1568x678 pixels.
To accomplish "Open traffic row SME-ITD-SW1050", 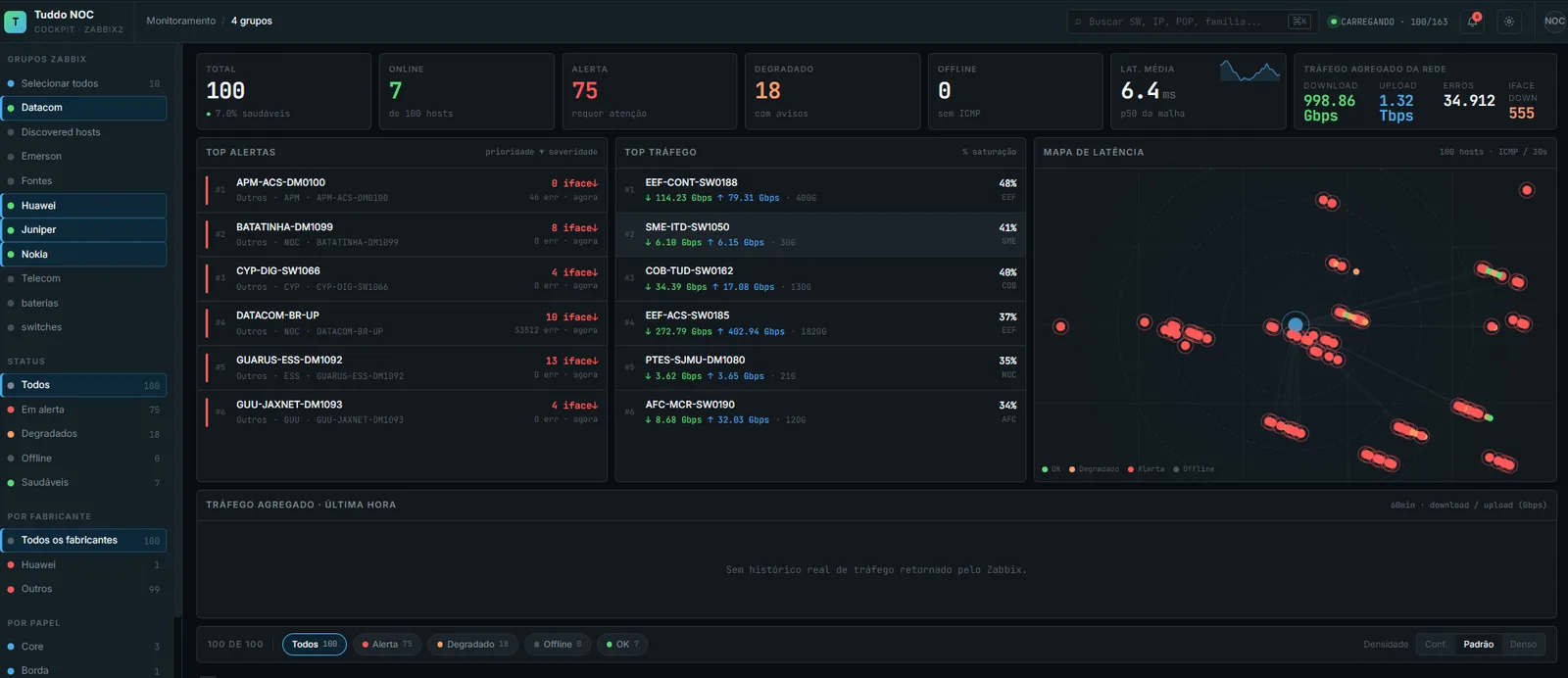I will tap(820, 234).
